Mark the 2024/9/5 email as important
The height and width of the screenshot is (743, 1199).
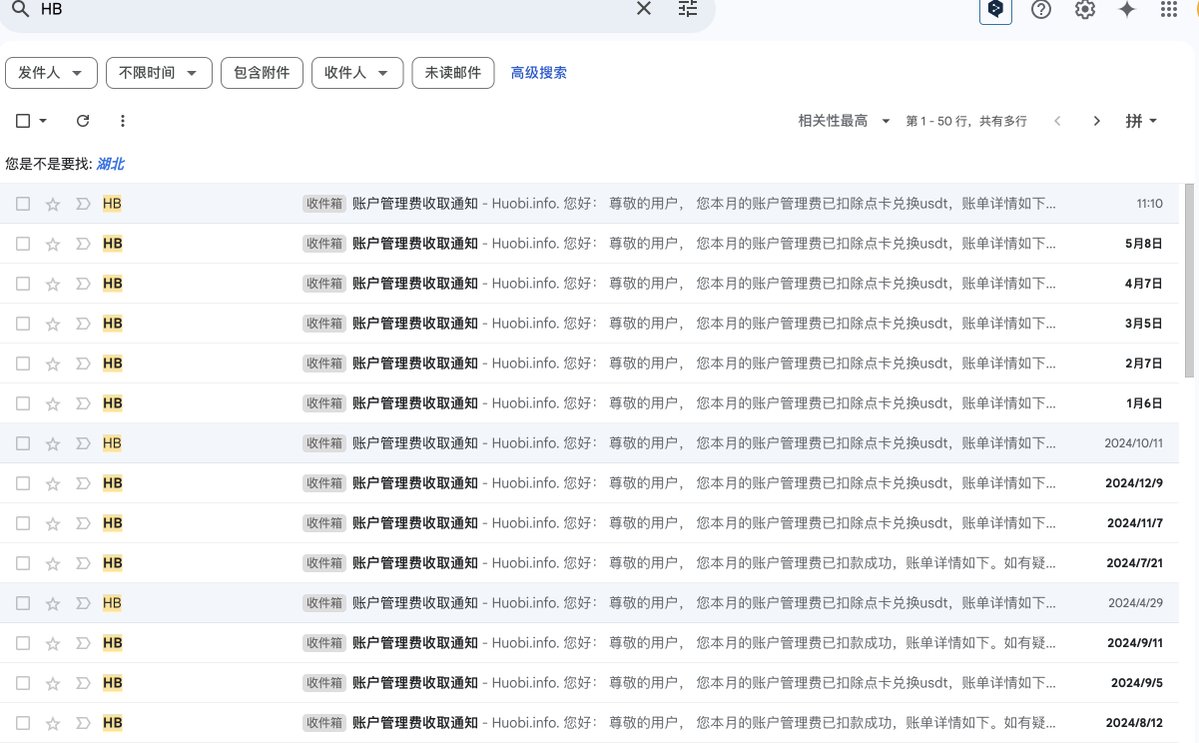(x=83, y=683)
